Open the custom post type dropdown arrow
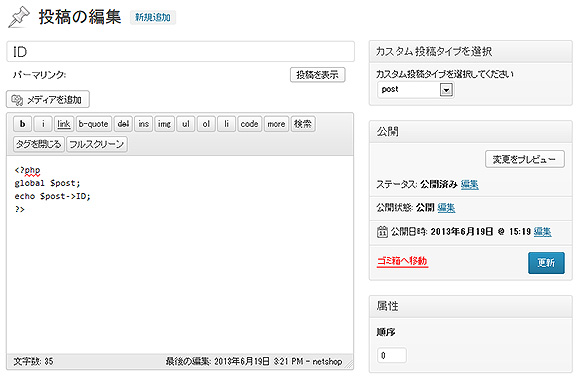Image resolution: width=580 pixels, height=379 pixels. [x=446, y=90]
